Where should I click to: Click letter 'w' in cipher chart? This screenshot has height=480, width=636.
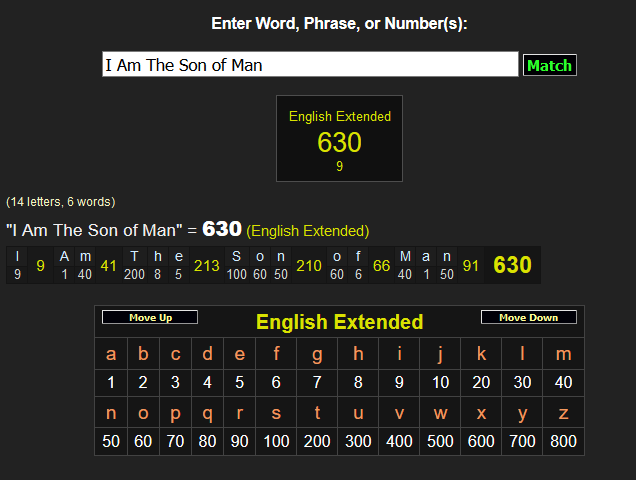441,412
